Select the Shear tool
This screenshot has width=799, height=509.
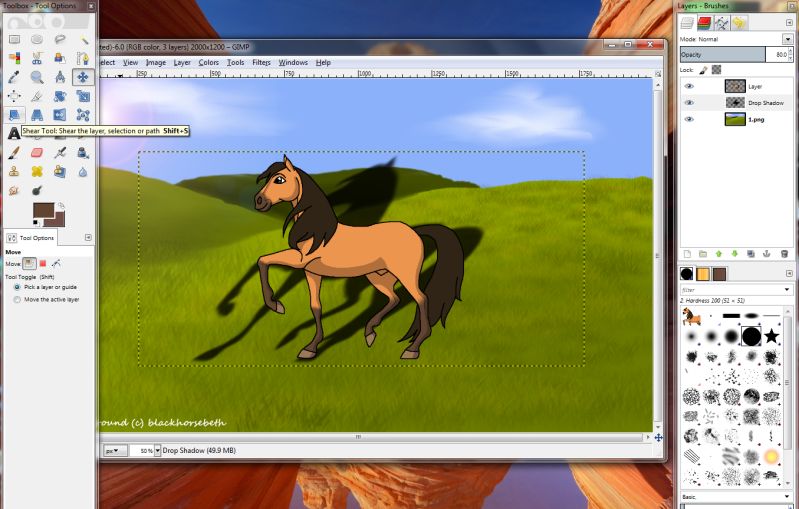14,115
